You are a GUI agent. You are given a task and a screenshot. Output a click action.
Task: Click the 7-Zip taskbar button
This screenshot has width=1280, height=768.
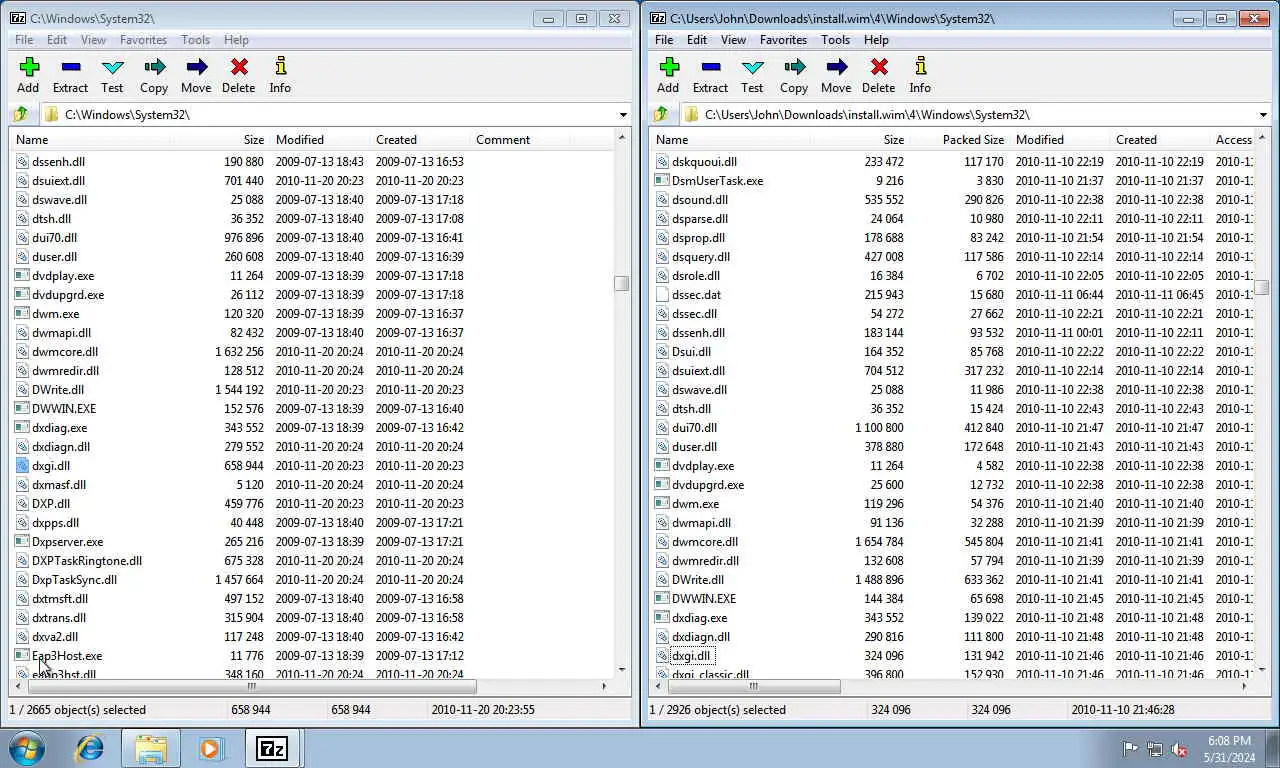[x=272, y=748]
